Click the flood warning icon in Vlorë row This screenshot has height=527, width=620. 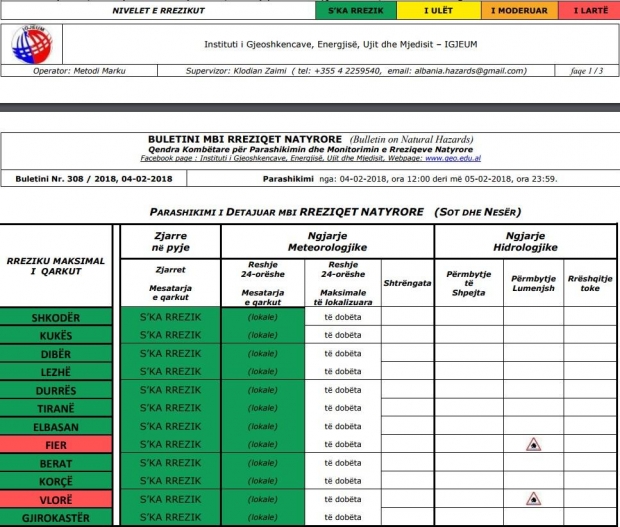click(533, 498)
